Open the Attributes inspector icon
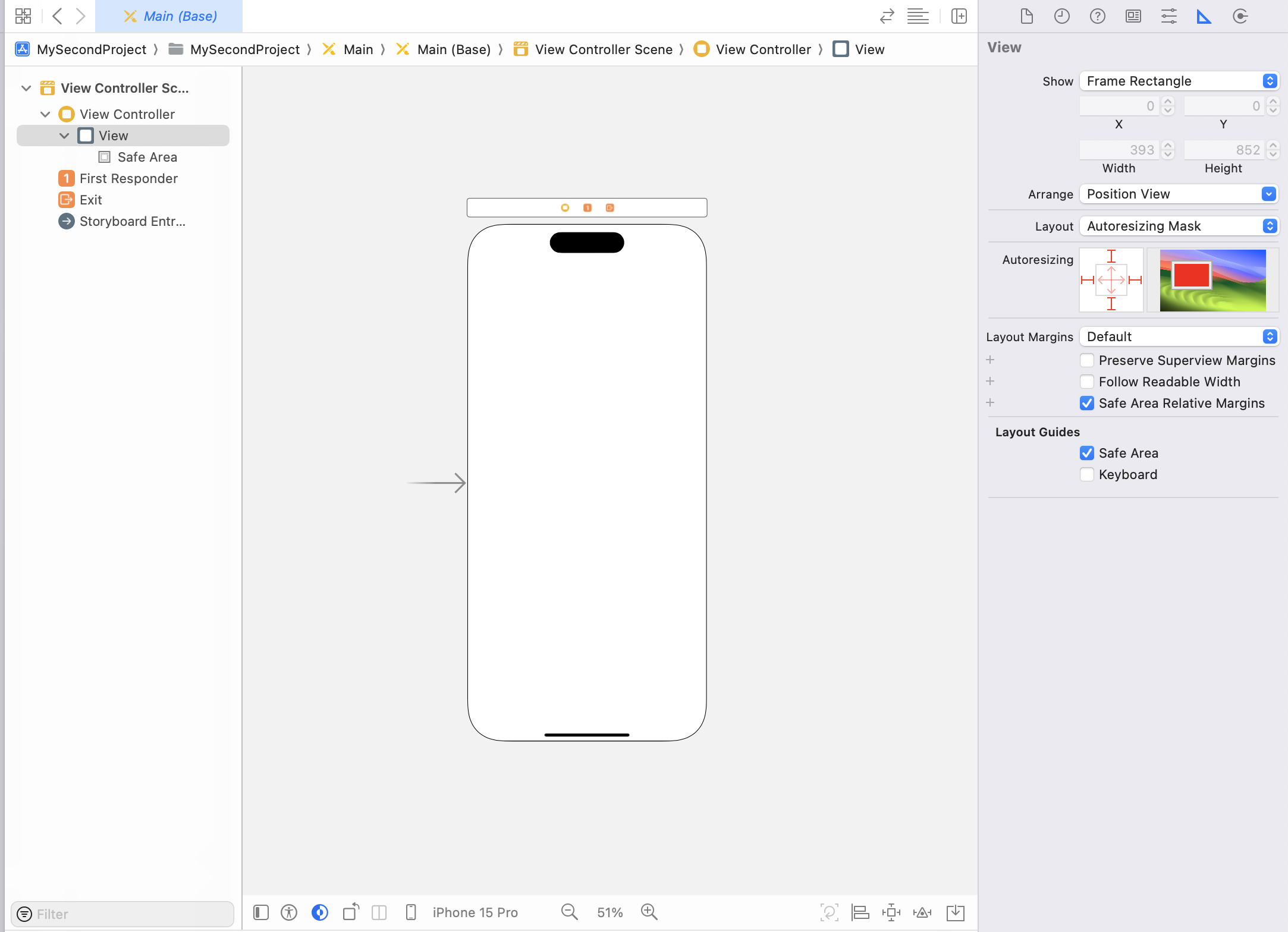Image resolution: width=1288 pixels, height=932 pixels. (x=1168, y=16)
